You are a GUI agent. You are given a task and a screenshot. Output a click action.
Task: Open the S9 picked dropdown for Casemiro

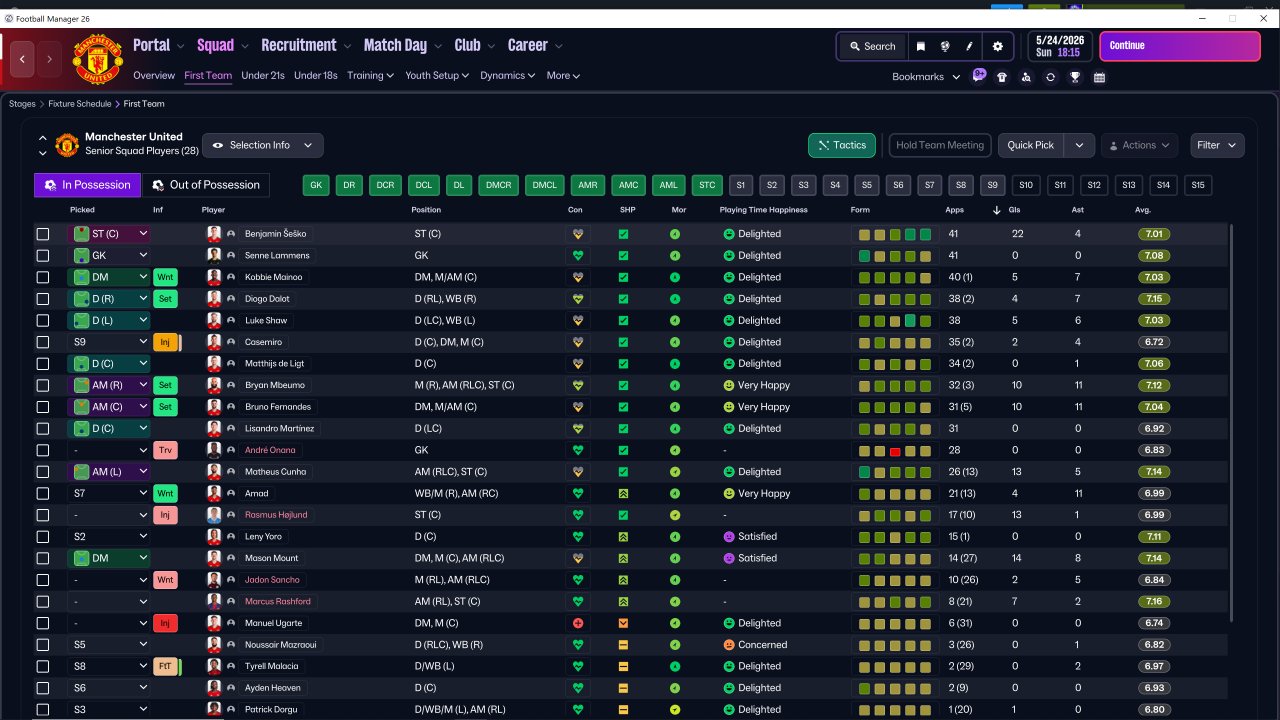point(109,342)
